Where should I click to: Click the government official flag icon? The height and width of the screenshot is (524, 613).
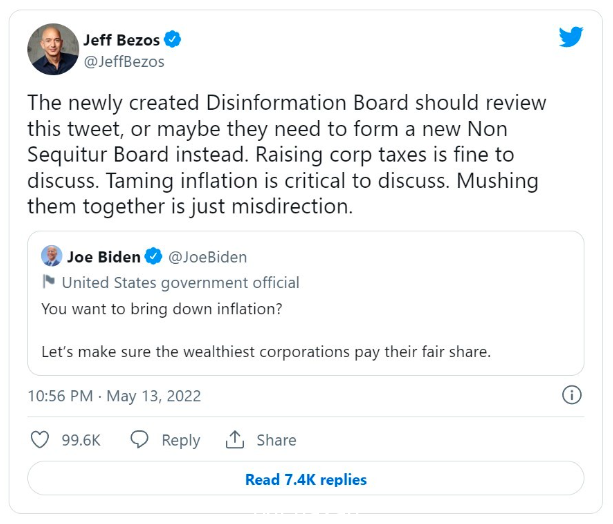[x=48, y=282]
